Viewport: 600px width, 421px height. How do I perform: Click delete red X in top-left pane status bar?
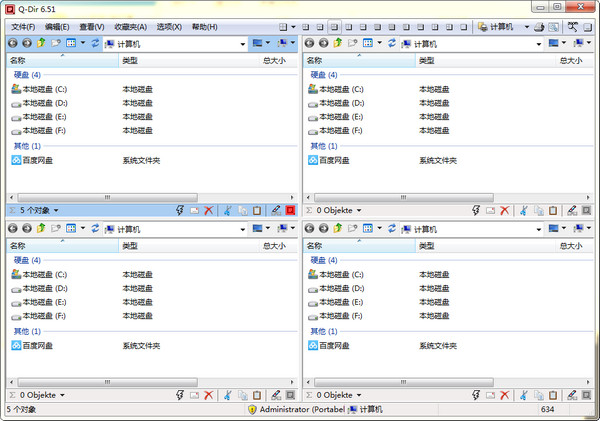[209, 210]
